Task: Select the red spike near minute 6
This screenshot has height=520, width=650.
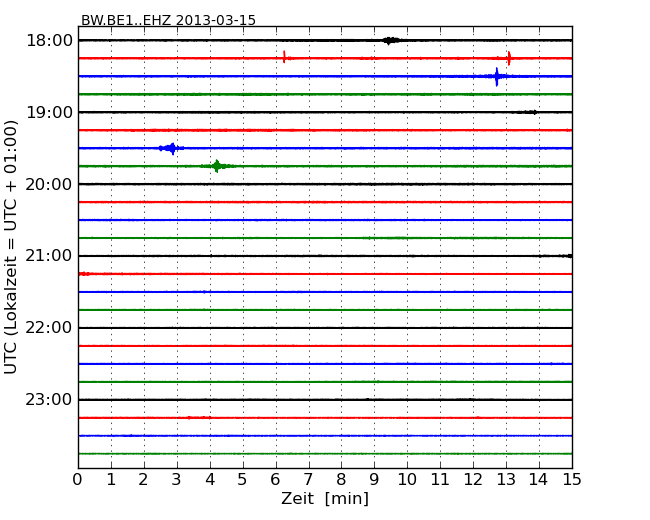Action: point(284,57)
